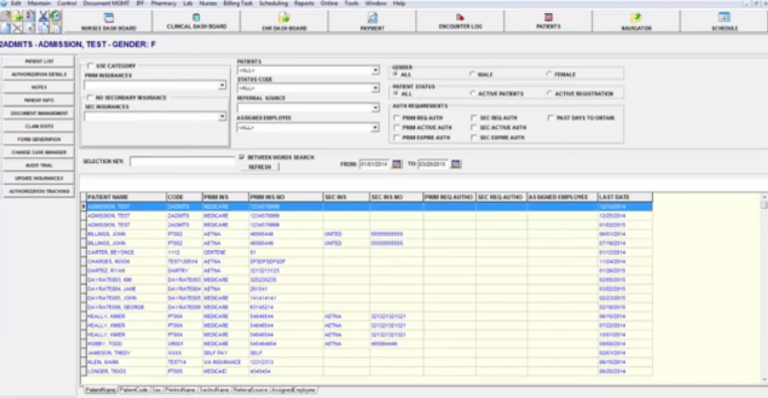Open the Help menu
The image size is (768, 398).
tap(399, 3)
